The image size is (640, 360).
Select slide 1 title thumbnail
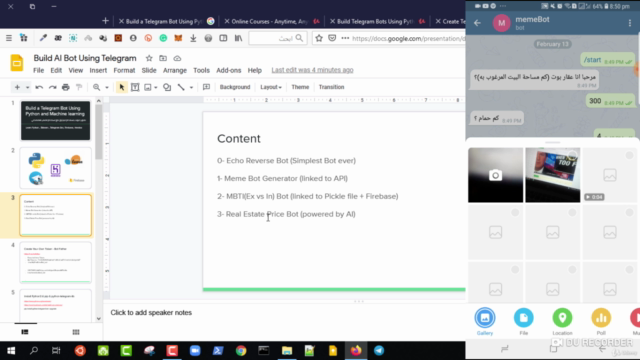point(56,120)
